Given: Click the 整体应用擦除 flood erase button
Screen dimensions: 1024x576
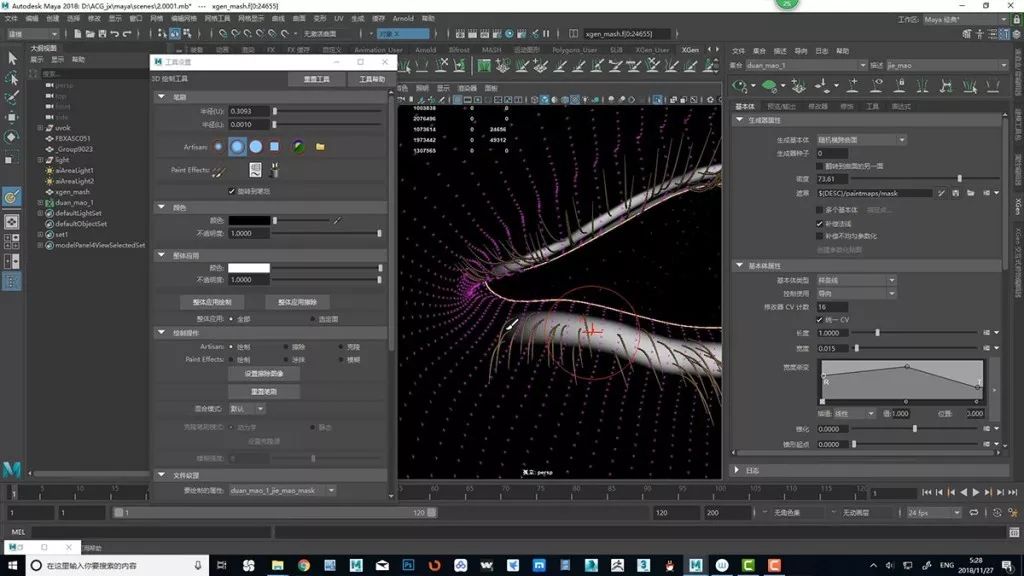Looking at the screenshot, I should pyautogui.click(x=297, y=302).
